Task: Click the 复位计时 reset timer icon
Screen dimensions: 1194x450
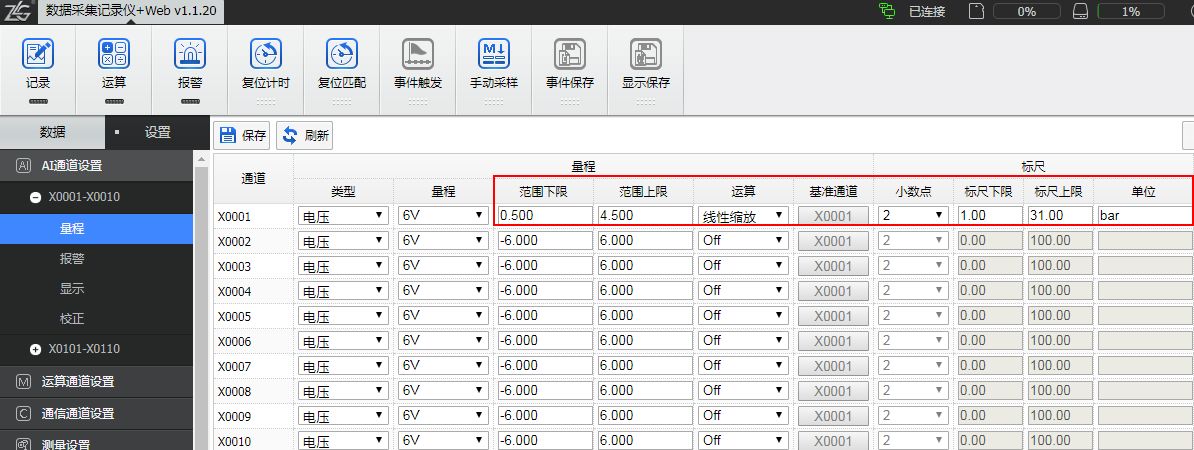Action: [265, 54]
